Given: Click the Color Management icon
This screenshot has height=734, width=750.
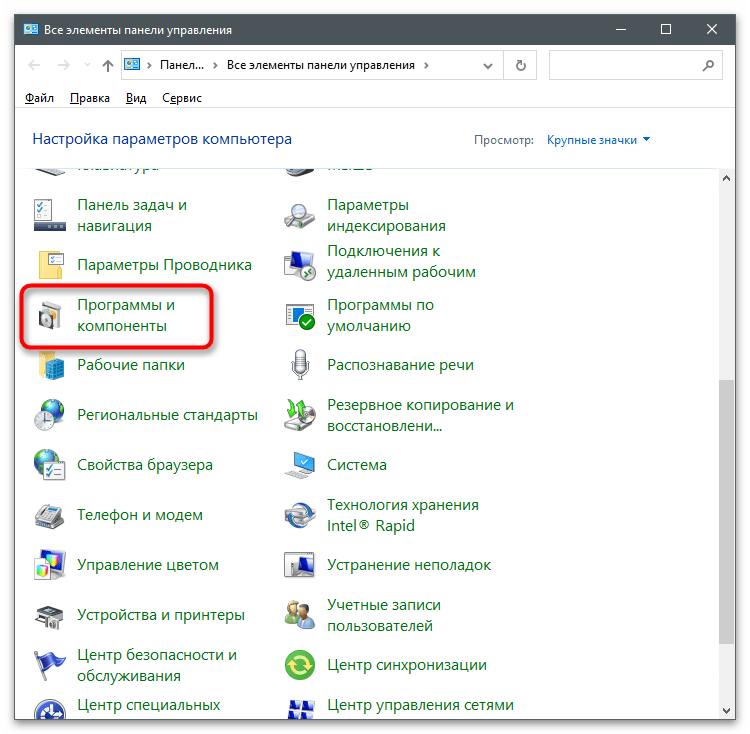Looking at the screenshot, I should [x=50, y=565].
